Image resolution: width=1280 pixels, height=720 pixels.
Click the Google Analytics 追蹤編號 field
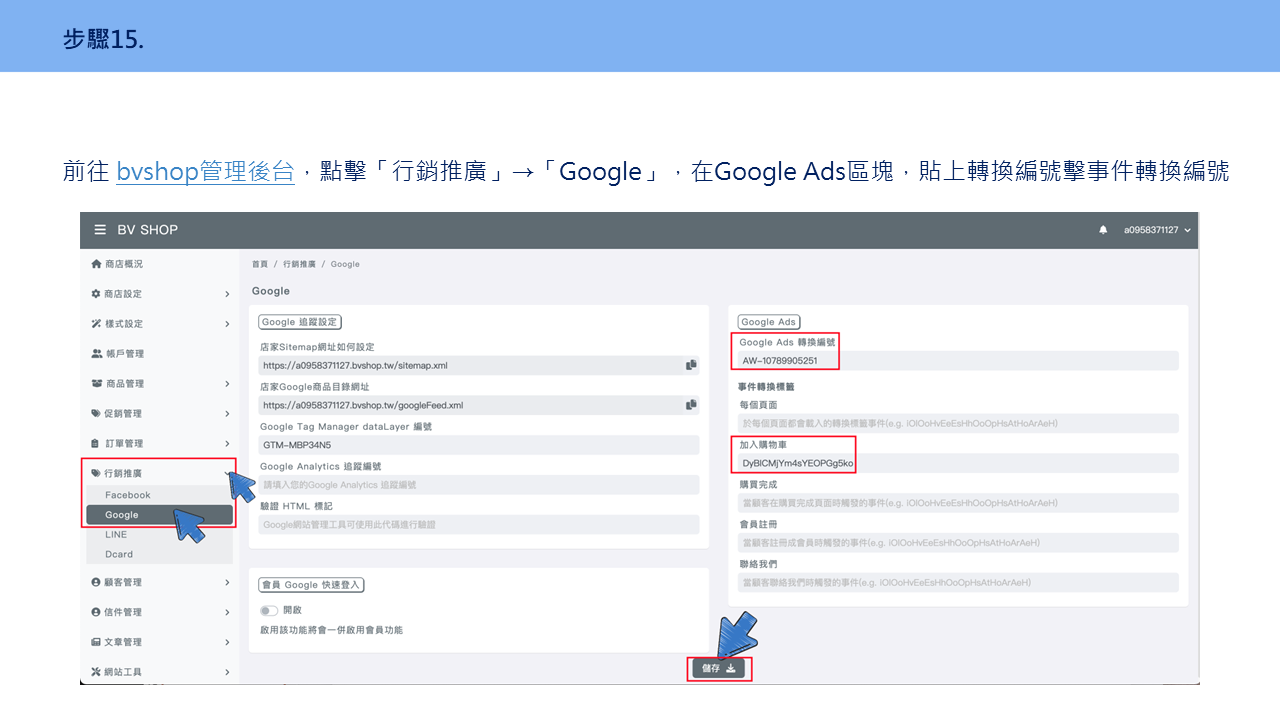(x=479, y=484)
